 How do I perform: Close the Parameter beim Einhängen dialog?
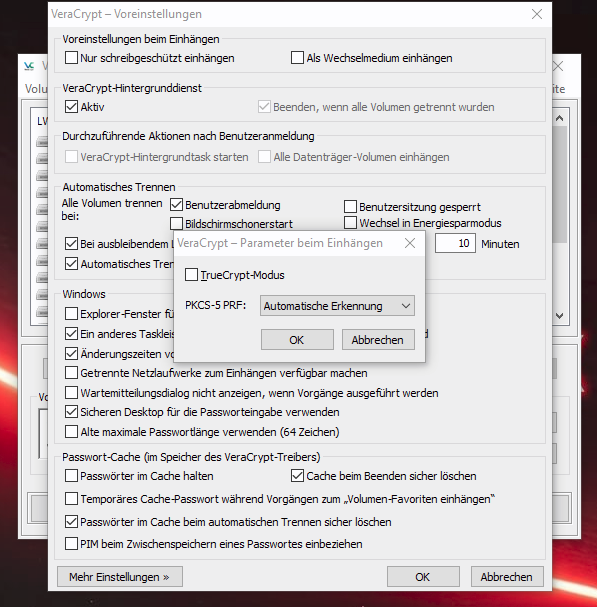tap(410, 243)
